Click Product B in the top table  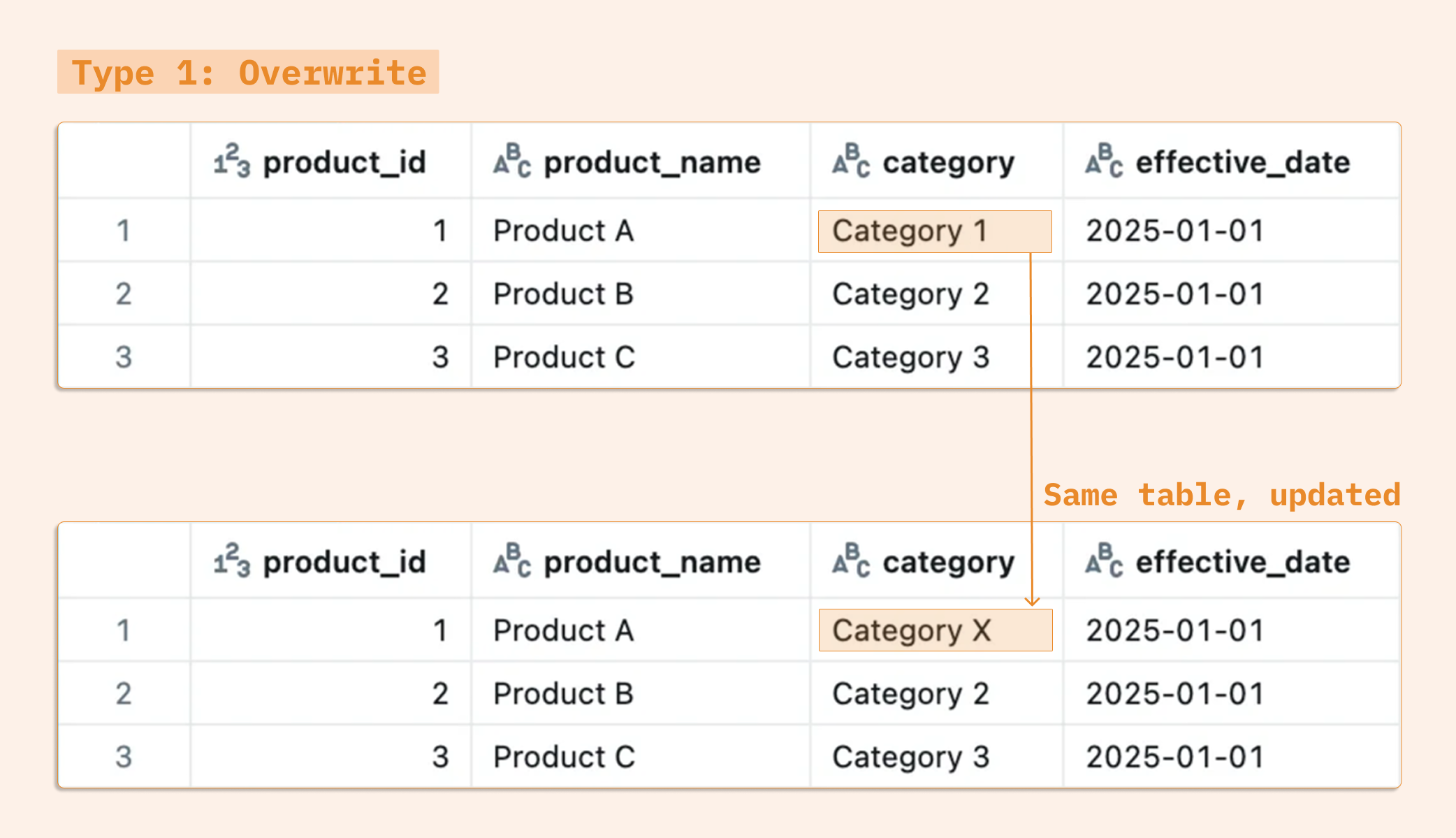point(563,294)
